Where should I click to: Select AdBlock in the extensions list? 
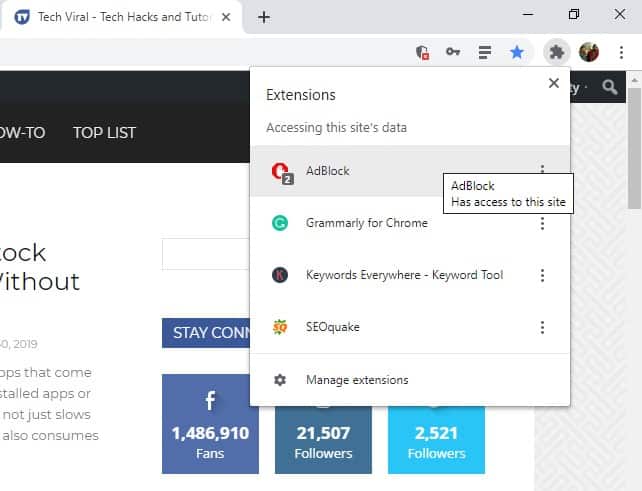409,171
